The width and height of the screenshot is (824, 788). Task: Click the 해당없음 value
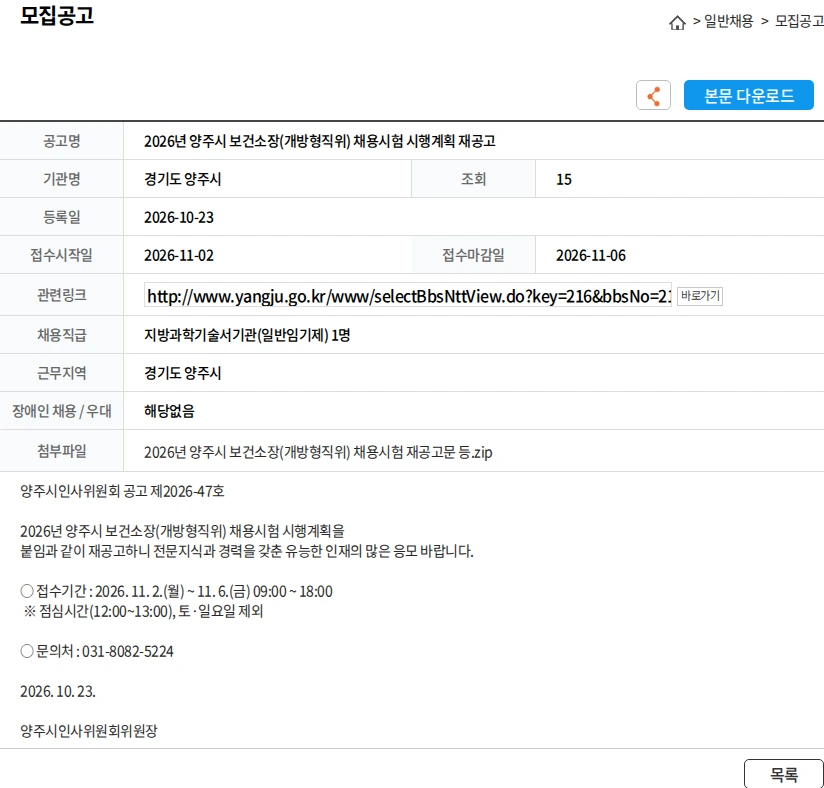169,411
